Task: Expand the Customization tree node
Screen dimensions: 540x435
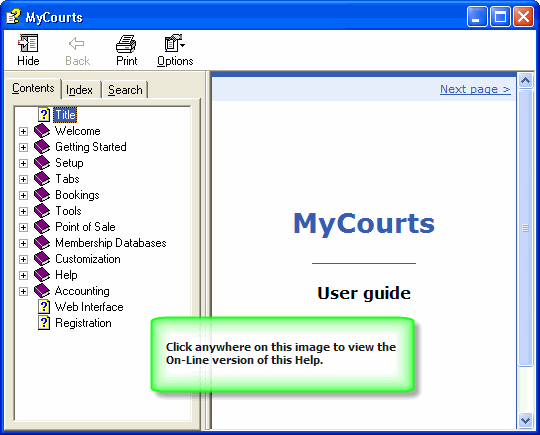Action: 23,259
